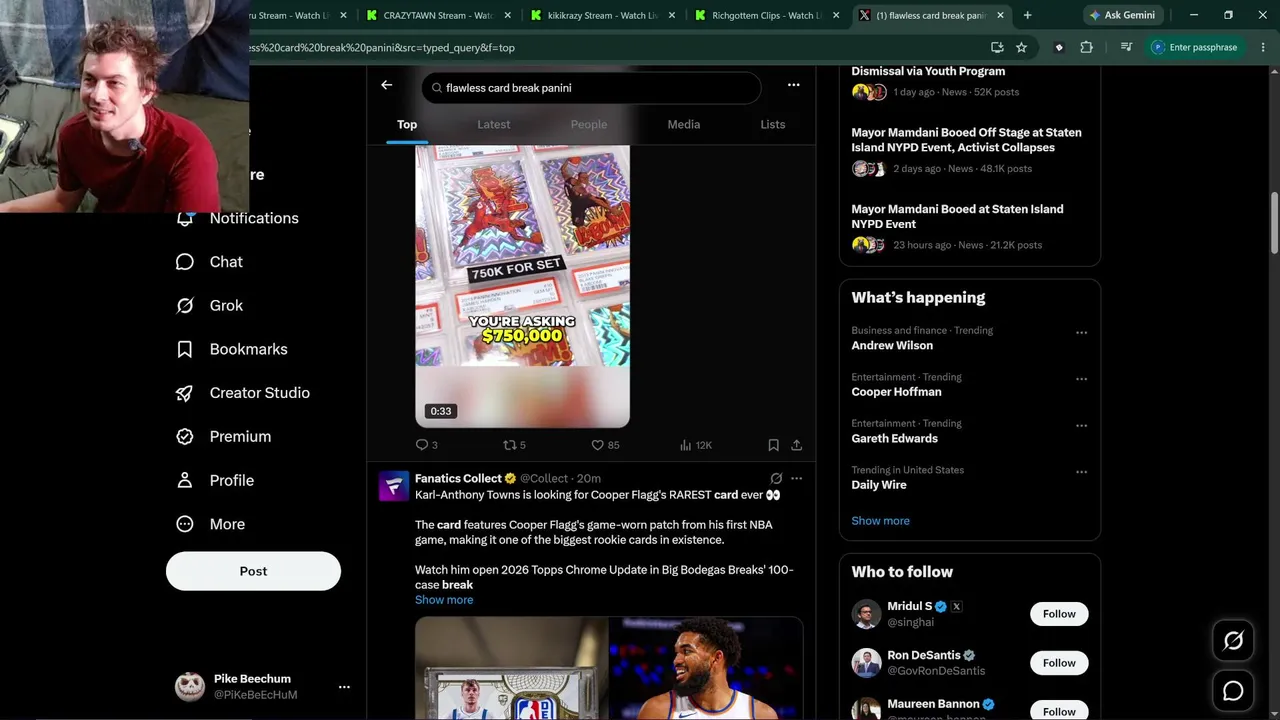
Task: Open the Andrew Wilson trend
Action: (892, 346)
